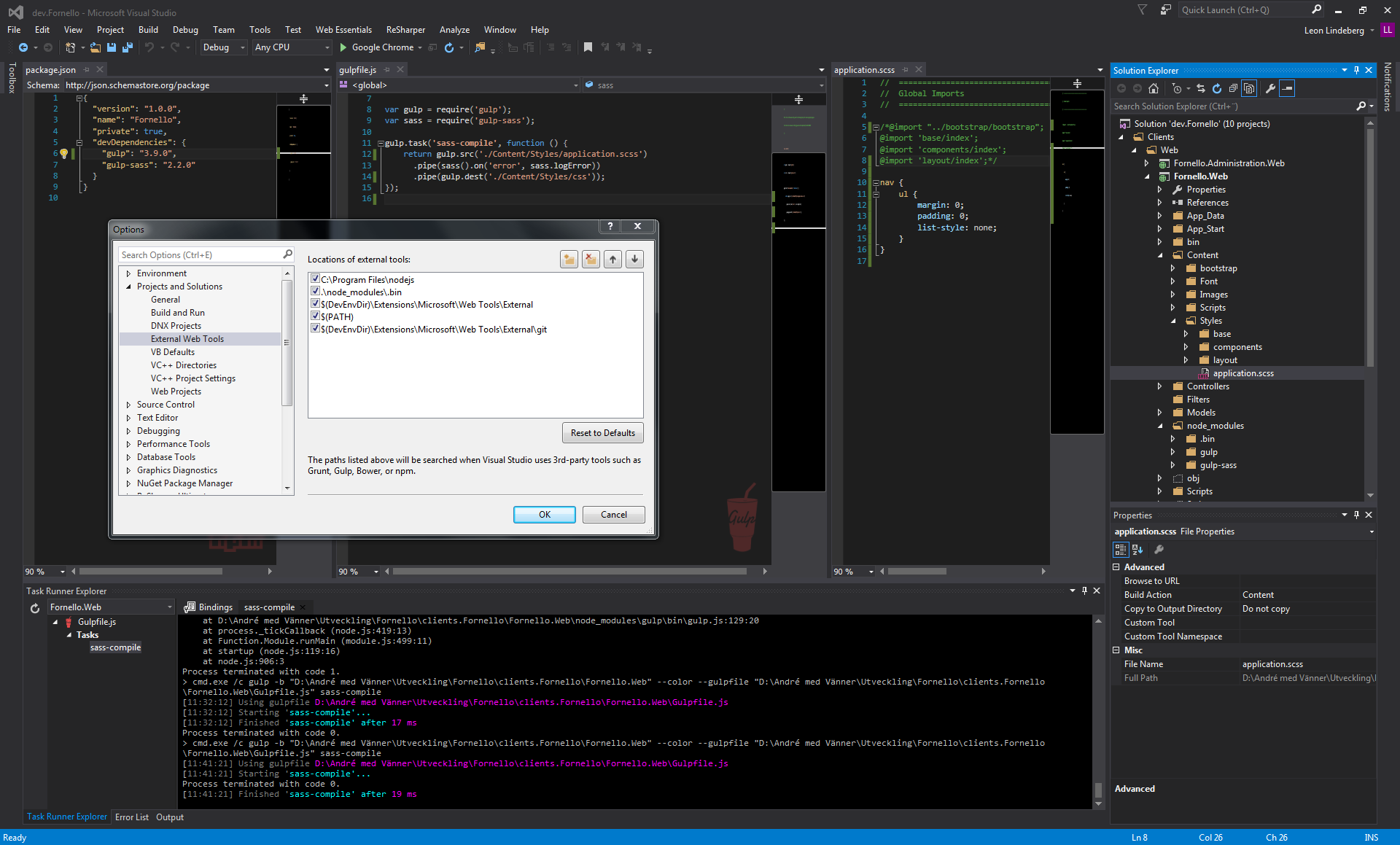Open Fornello.Web project dropdown in Task Runner
Screen dimensions: 1400x845
(x=111, y=607)
